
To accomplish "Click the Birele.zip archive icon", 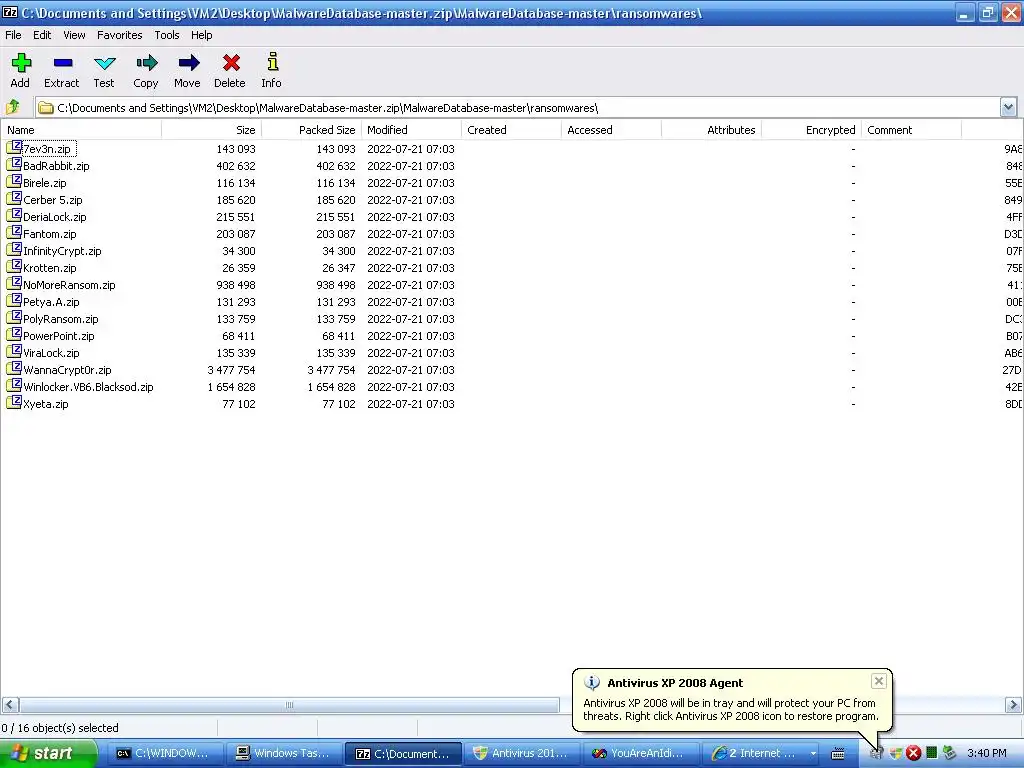I will pos(14,182).
